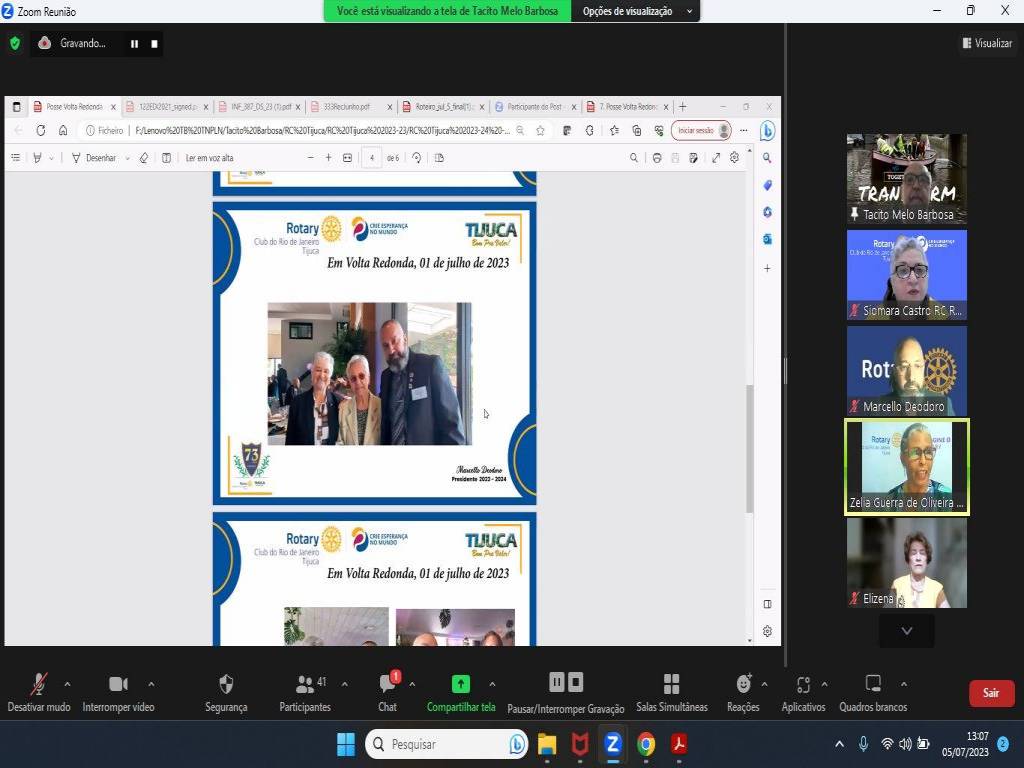Click the red Sair button
This screenshot has height=768, width=1024.
991,693
